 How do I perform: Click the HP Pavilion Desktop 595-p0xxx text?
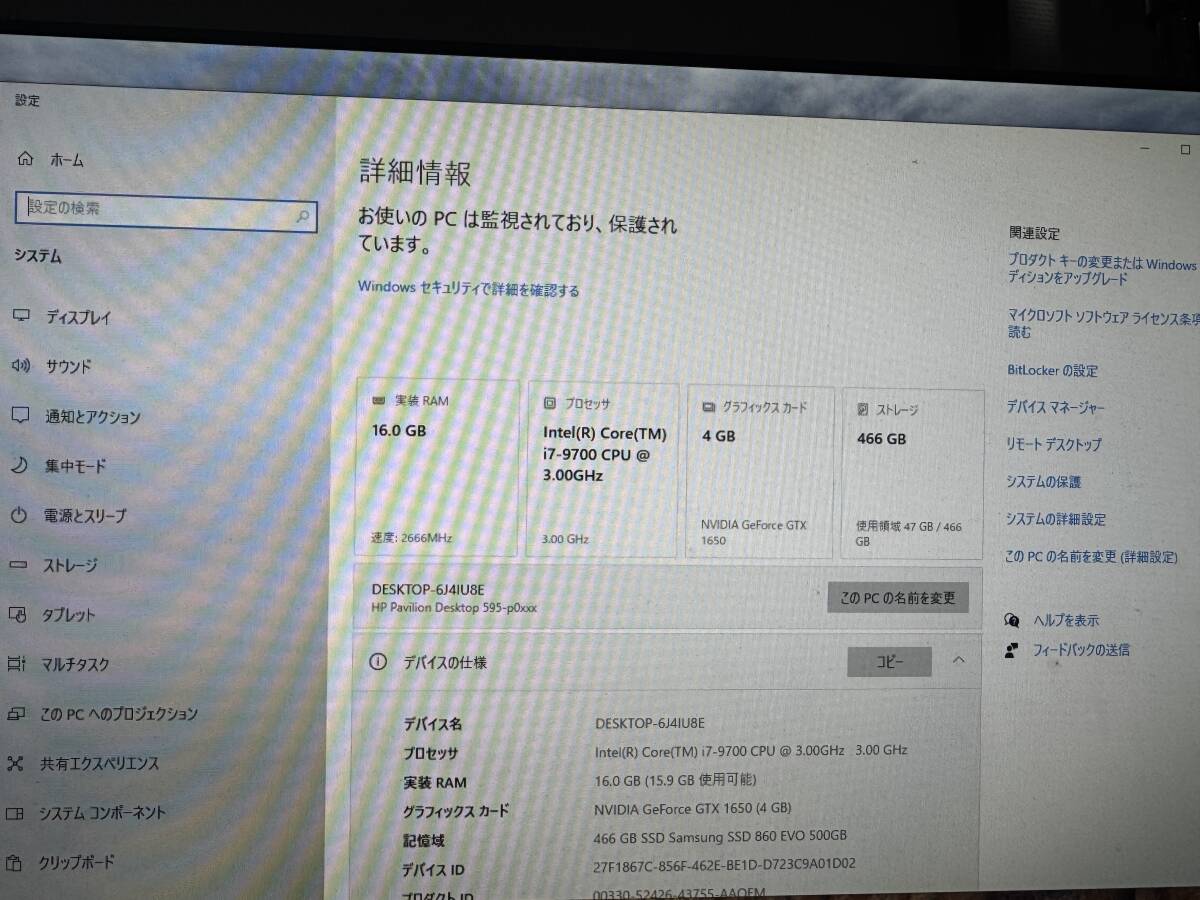pos(454,607)
